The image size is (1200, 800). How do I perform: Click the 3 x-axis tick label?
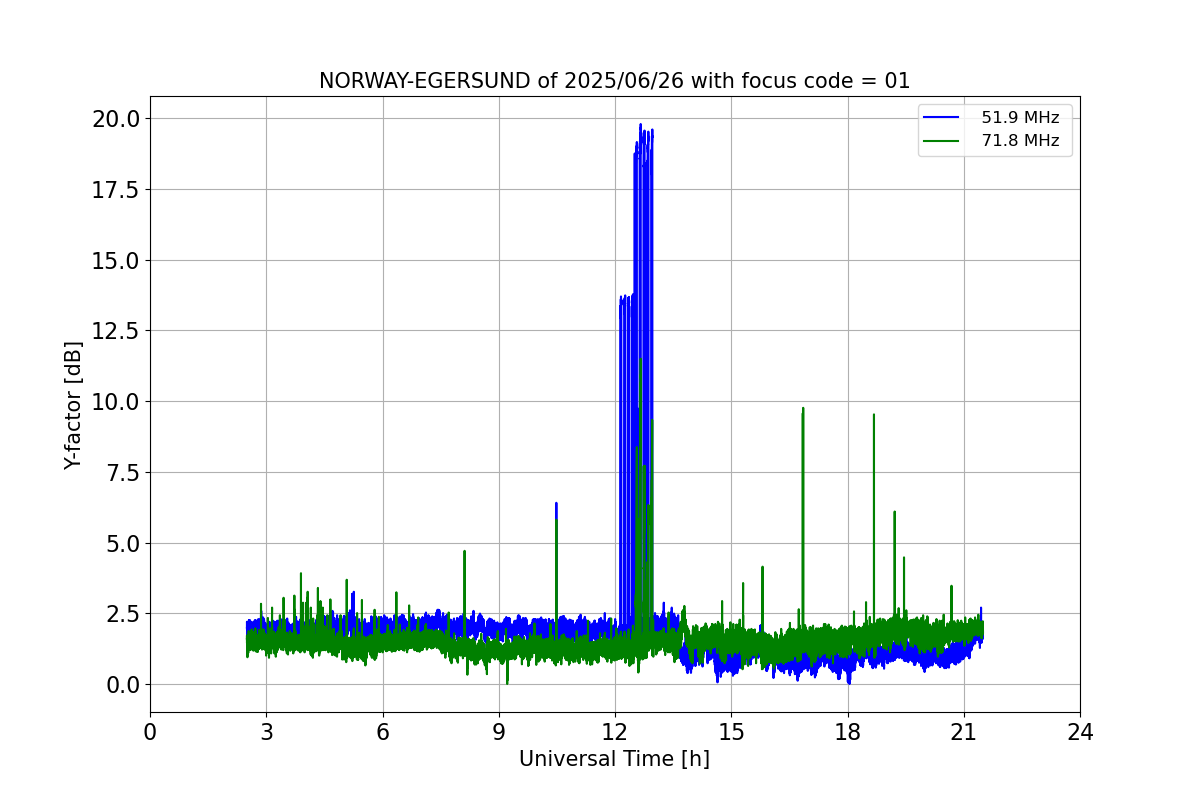tap(266, 732)
